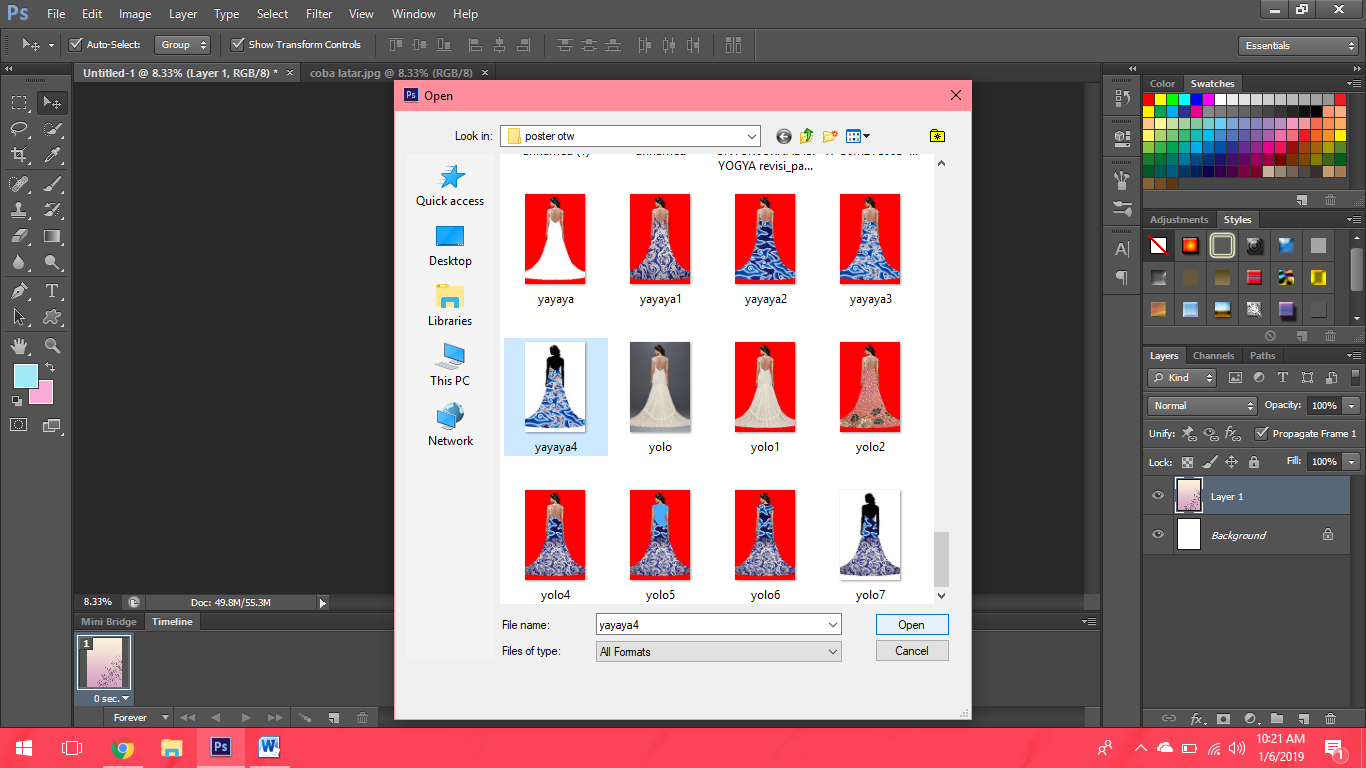Select the Zoom tool
The image size is (1366, 768).
click(52, 346)
